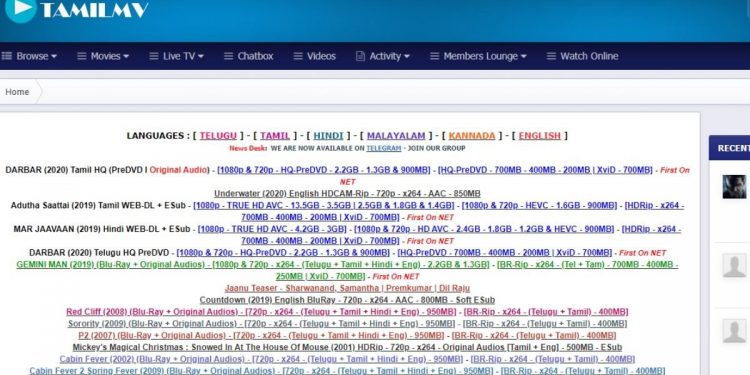Click the third sidebar avatar, the lowest grey placeholder
The width and height of the screenshot is (750, 375).
point(734,331)
